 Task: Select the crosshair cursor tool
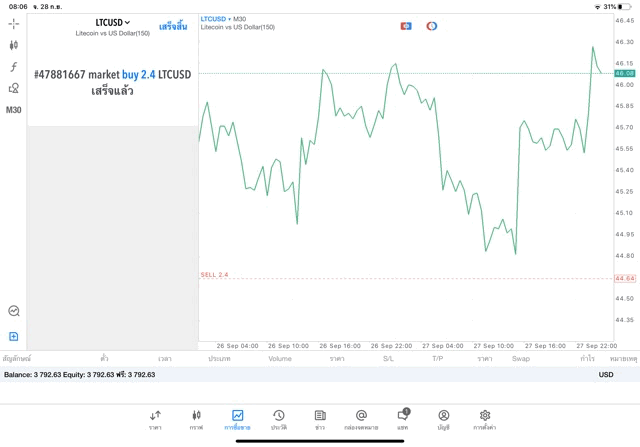13,24
